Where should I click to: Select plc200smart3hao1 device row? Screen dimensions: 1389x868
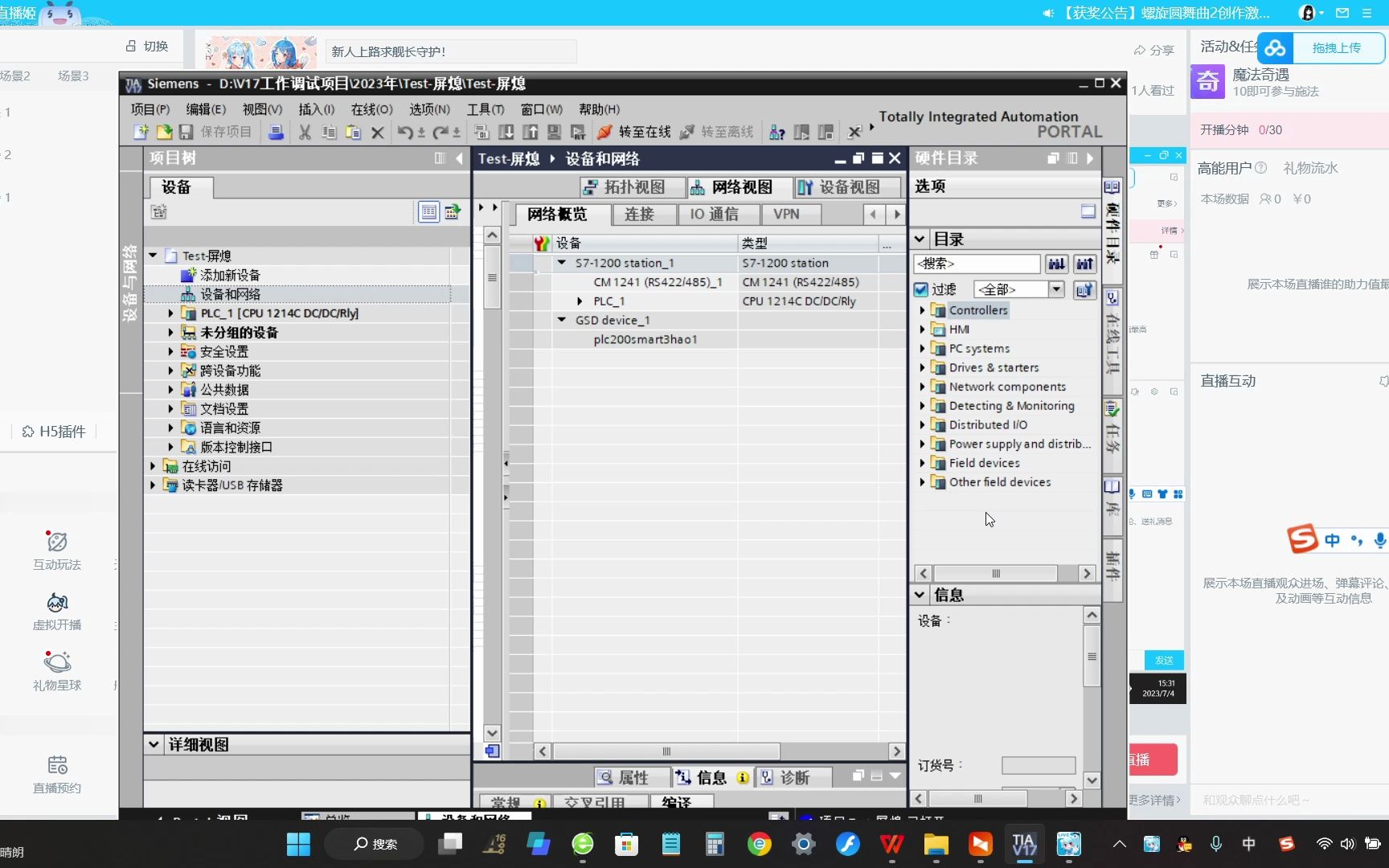645,339
